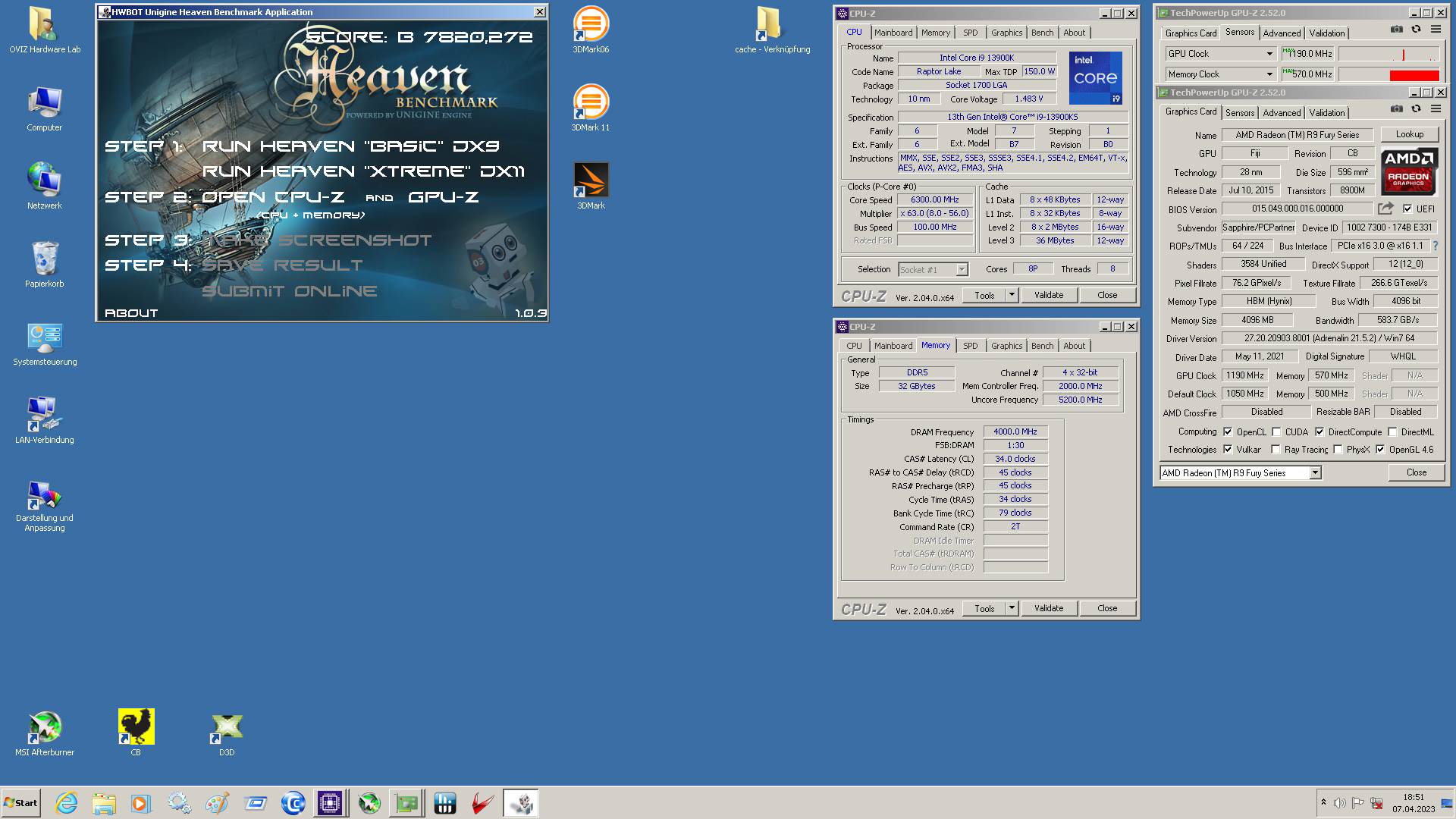
Task: Toggle the UEFI checkbox in GPU-Z
Action: point(1407,209)
